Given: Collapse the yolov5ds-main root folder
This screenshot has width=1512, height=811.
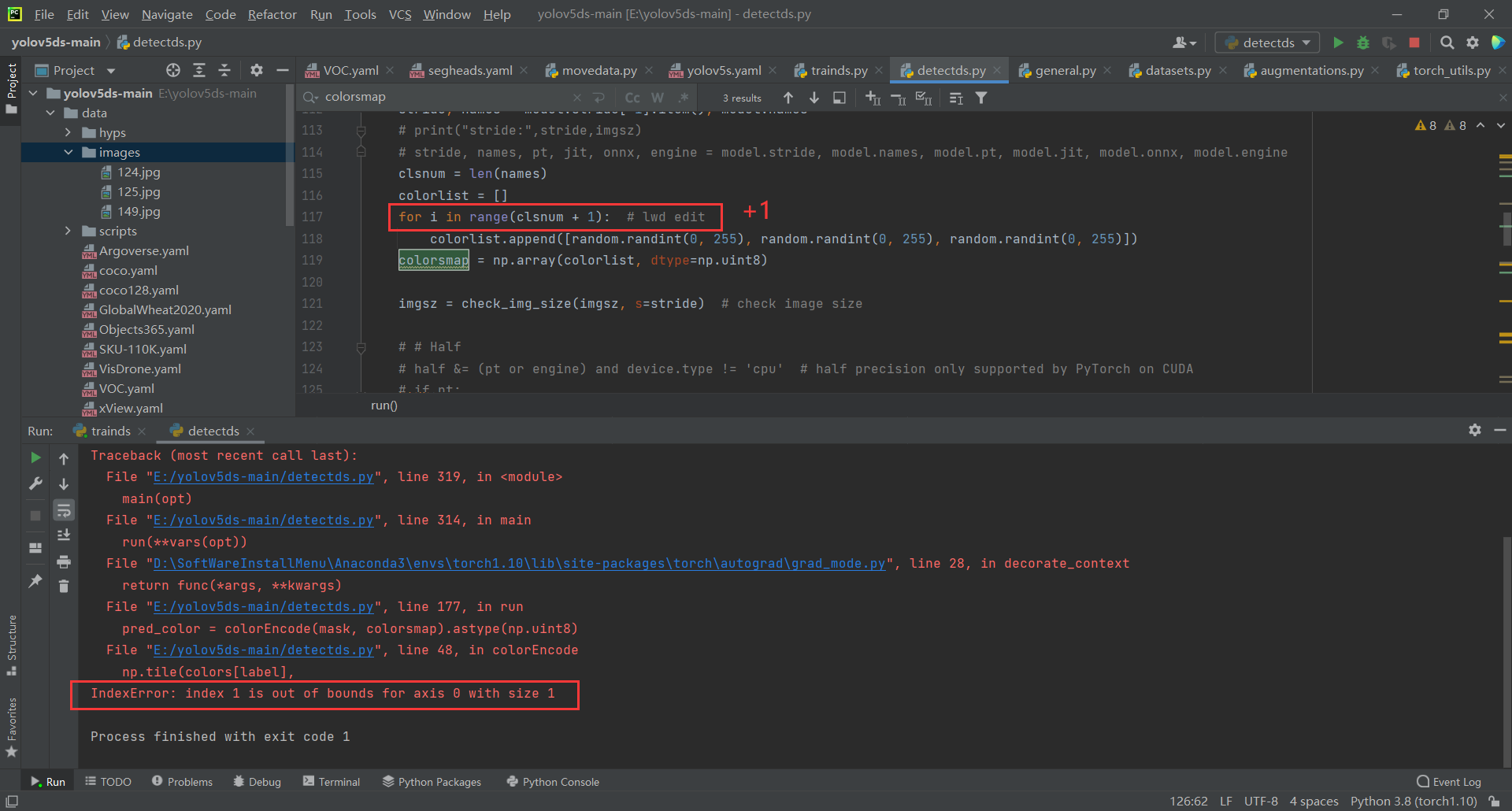Looking at the screenshot, I should coord(34,93).
